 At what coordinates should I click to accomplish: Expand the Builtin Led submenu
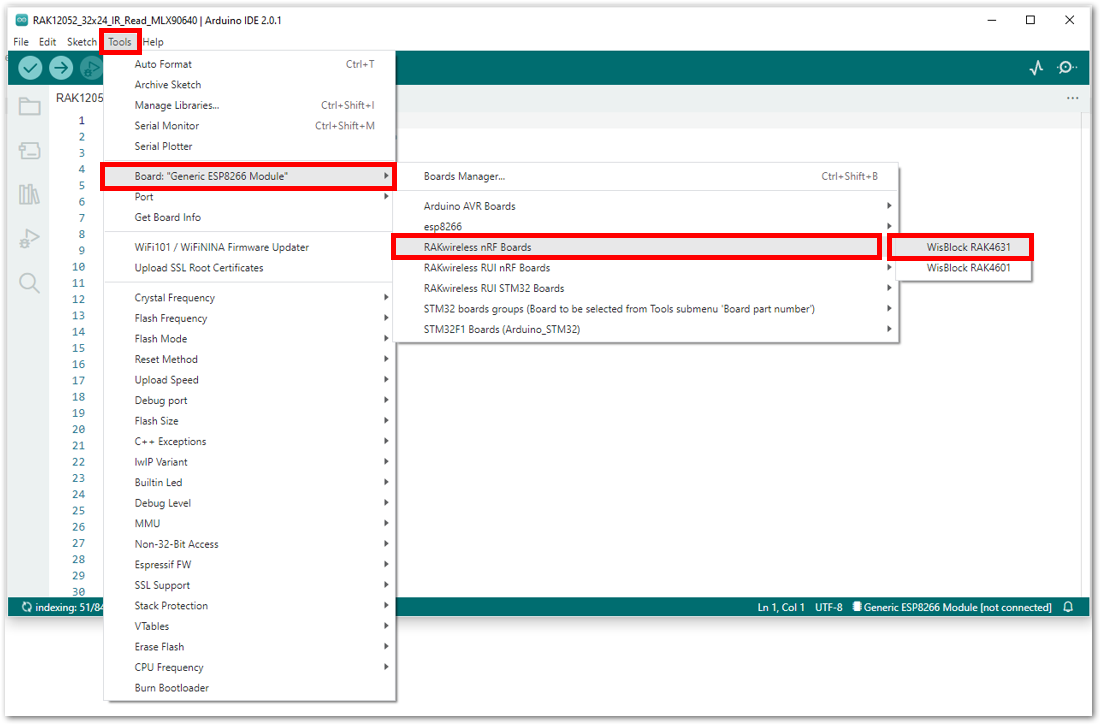pos(250,482)
